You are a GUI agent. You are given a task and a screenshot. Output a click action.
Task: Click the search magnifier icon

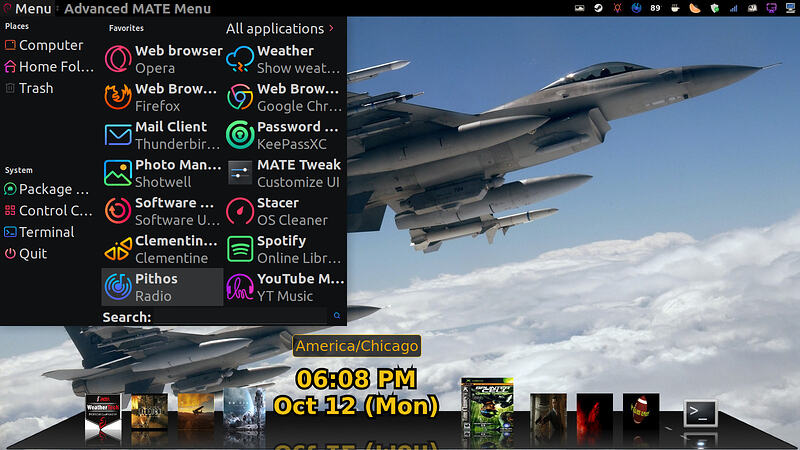tap(337, 316)
